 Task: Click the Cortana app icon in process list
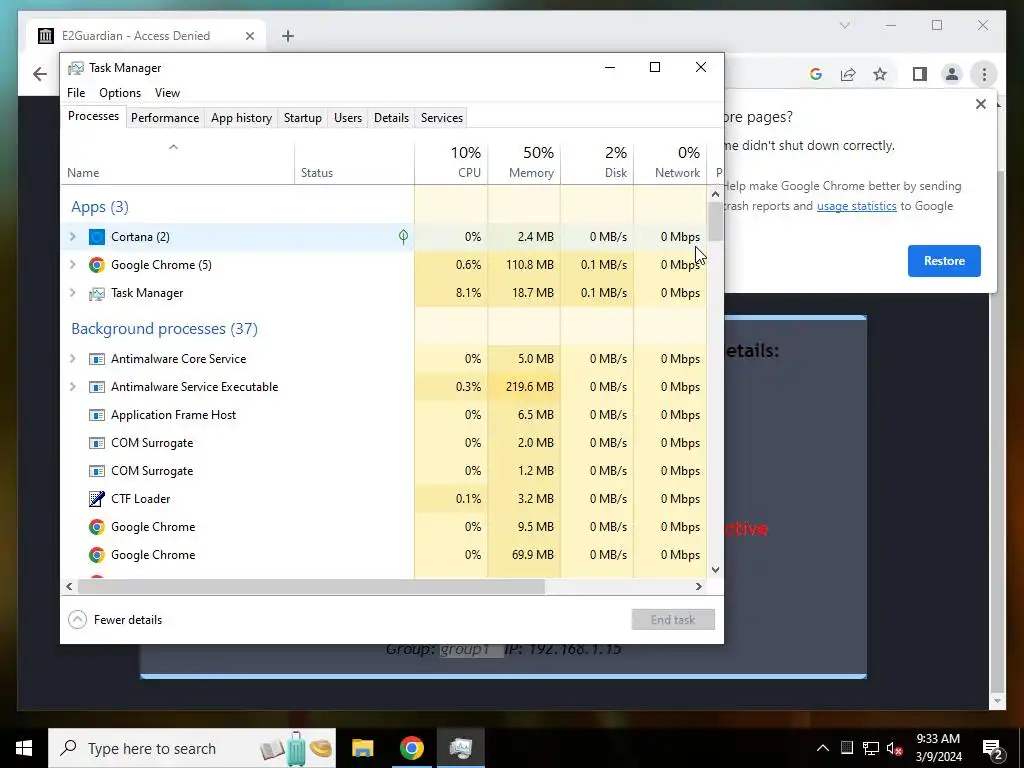point(97,237)
